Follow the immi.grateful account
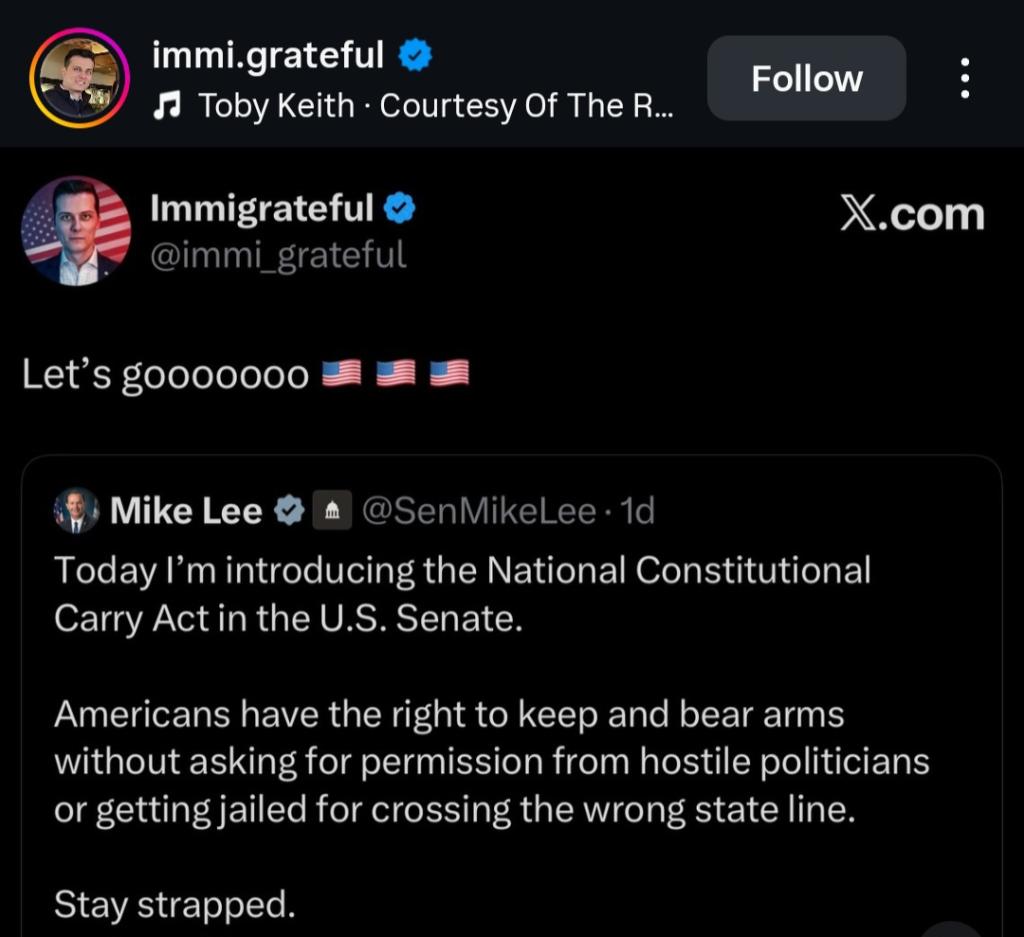This screenshot has height=937, width=1024. click(806, 78)
